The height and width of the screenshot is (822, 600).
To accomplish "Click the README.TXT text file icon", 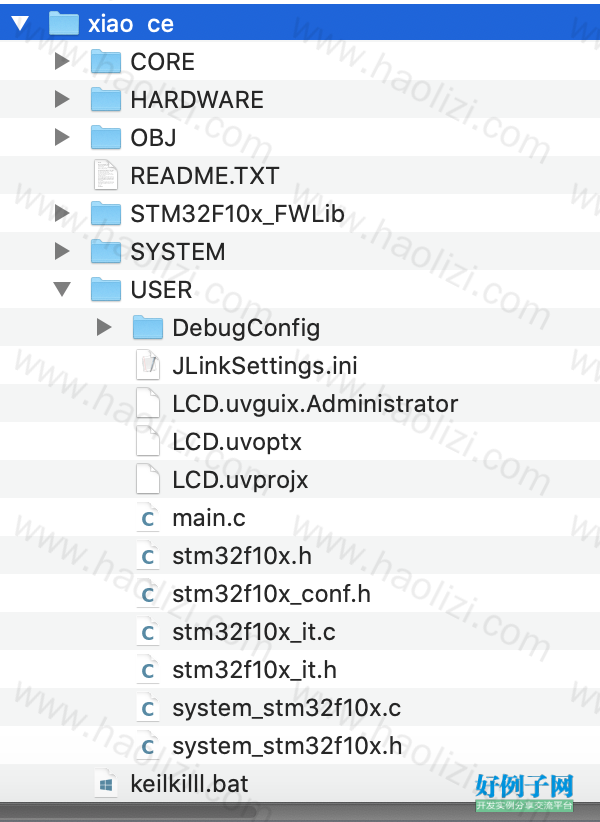I will tap(106, 175).
